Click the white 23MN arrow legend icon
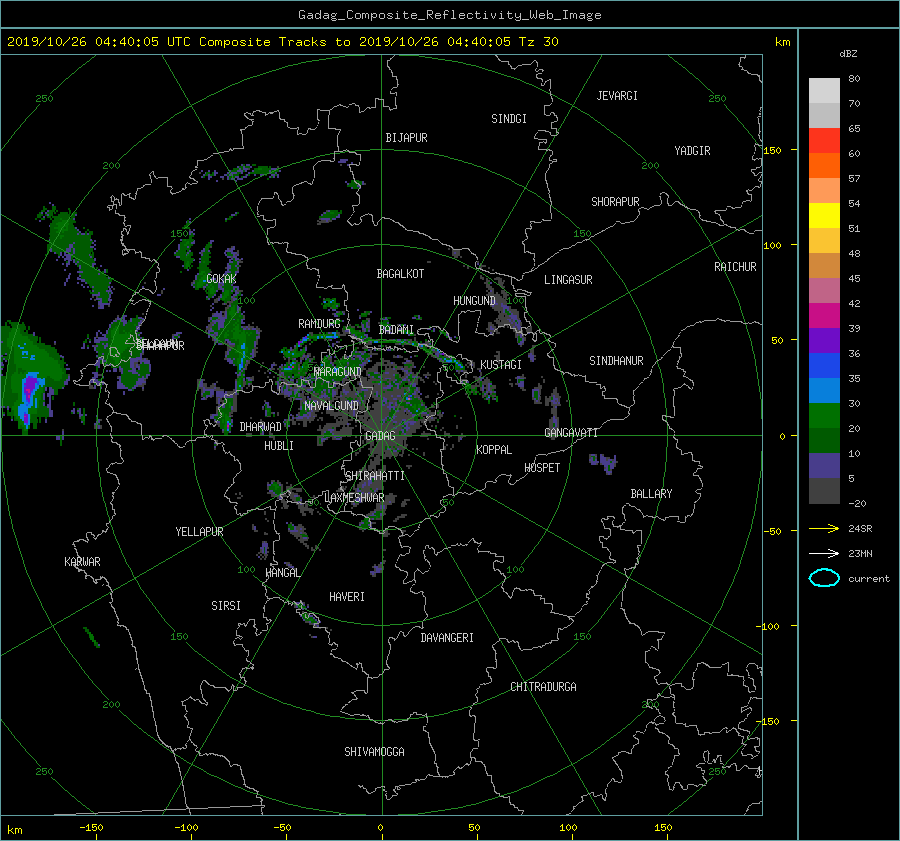The height and width of the screenshot is (841, 900). pos(824,553)
